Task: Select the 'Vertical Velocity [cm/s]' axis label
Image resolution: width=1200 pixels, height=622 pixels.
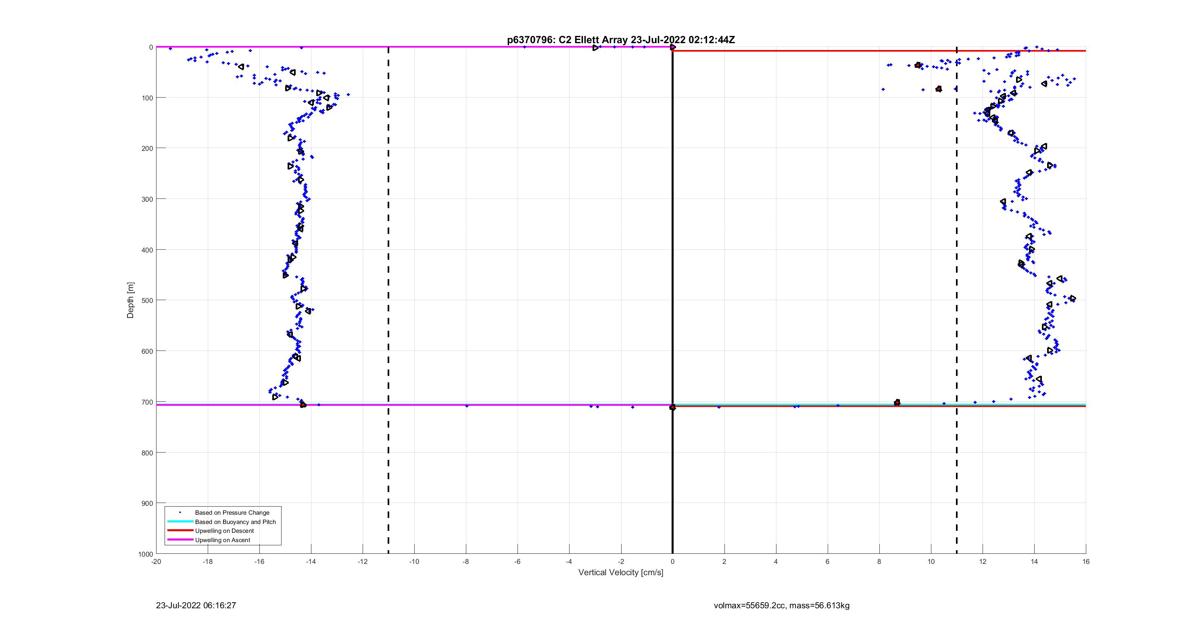Action: pyautogui.click(x=621, y=573)
